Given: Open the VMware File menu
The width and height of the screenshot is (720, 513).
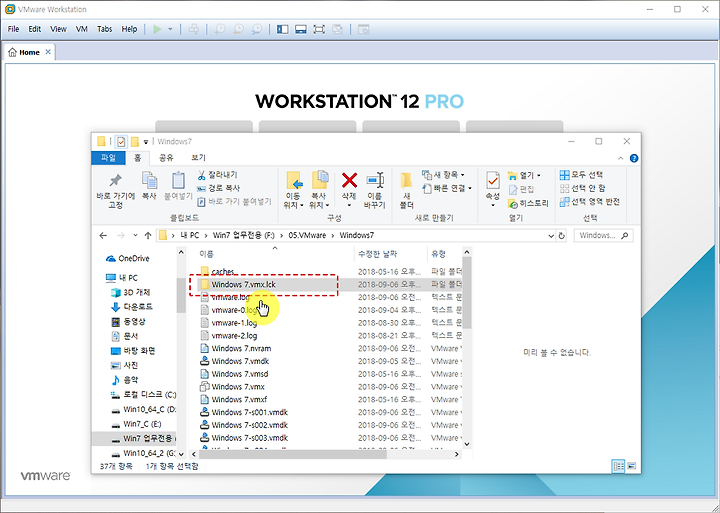Looking at the screenshot, I should 13,29.
